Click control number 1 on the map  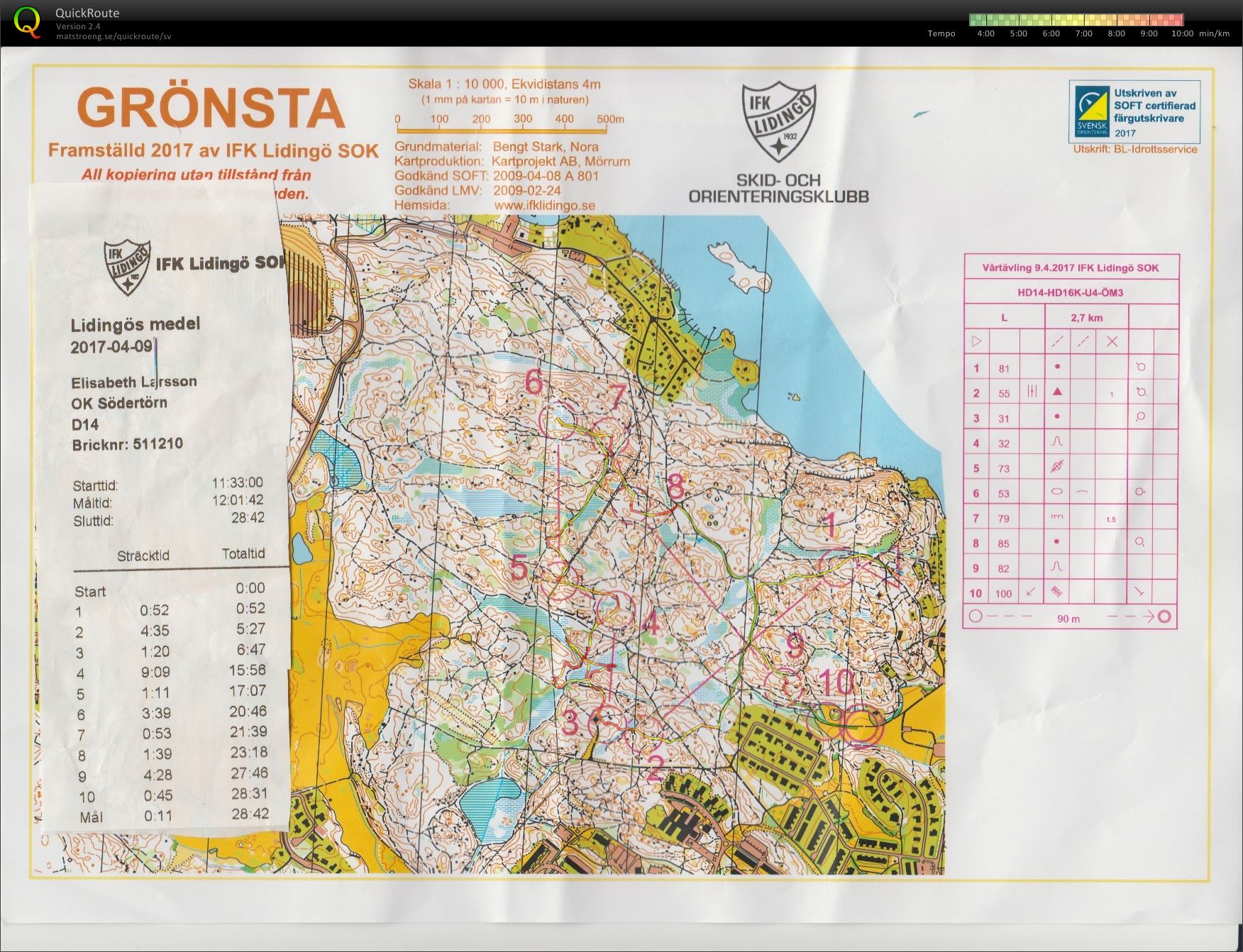tap(830, 526)
